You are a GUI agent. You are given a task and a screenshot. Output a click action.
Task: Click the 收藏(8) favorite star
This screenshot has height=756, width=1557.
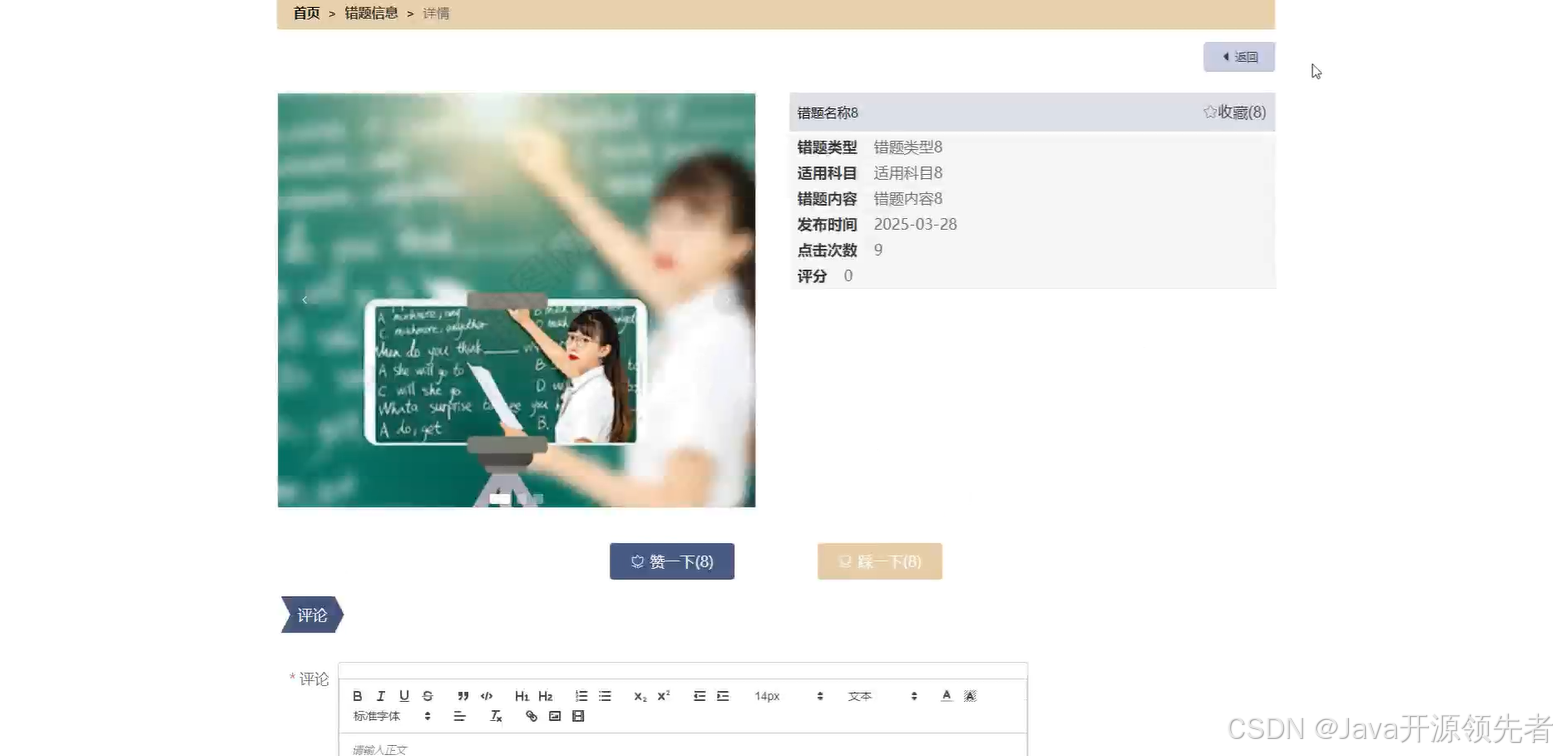pyautogui.click(x=1234, y=112)
